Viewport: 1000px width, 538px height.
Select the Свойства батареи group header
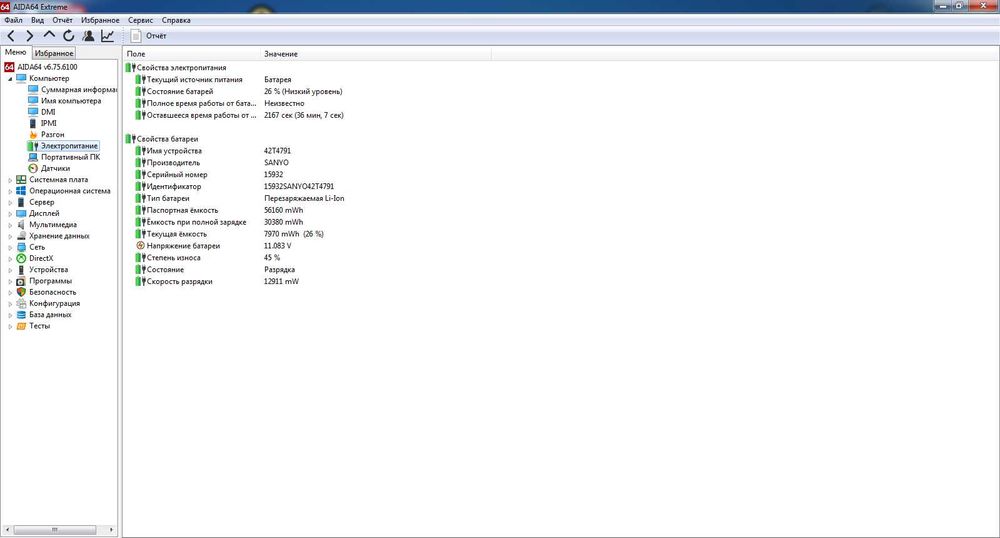point(167,139)
